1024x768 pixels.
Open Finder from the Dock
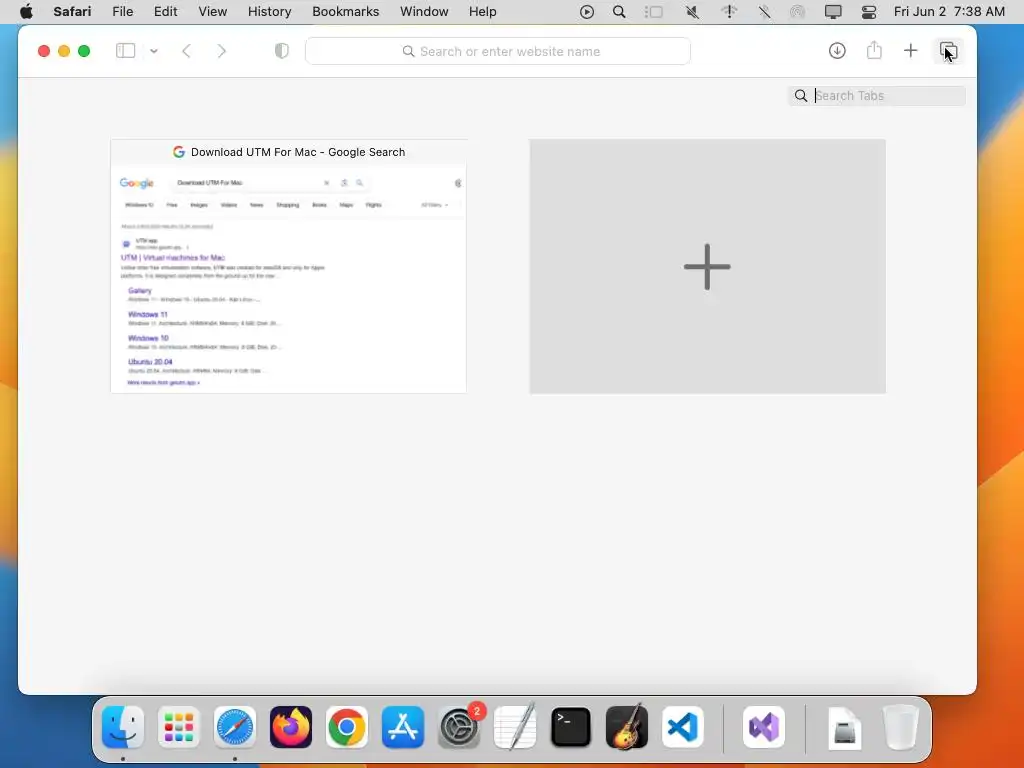tap(123, 727)
